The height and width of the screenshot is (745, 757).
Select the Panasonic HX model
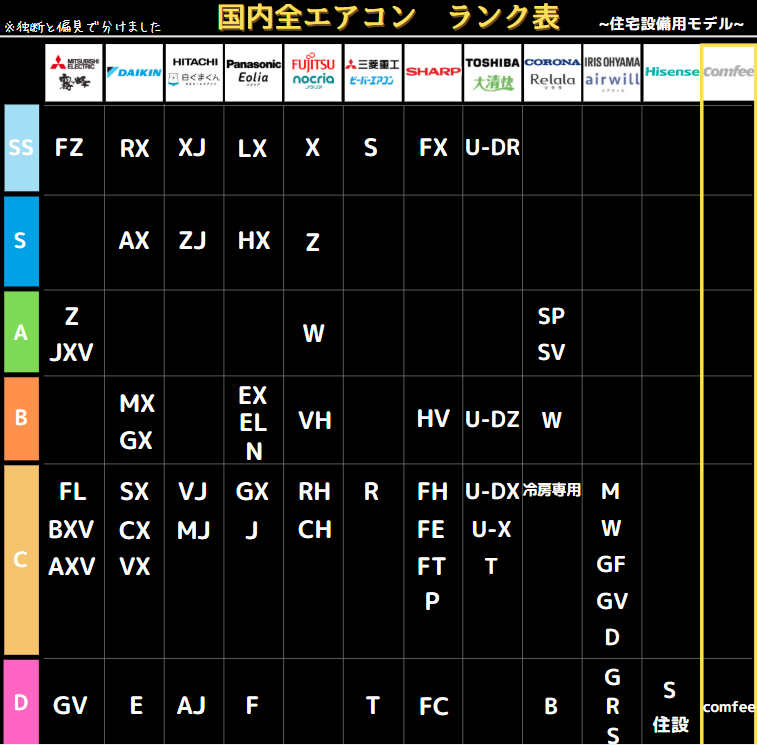point(254,240)
